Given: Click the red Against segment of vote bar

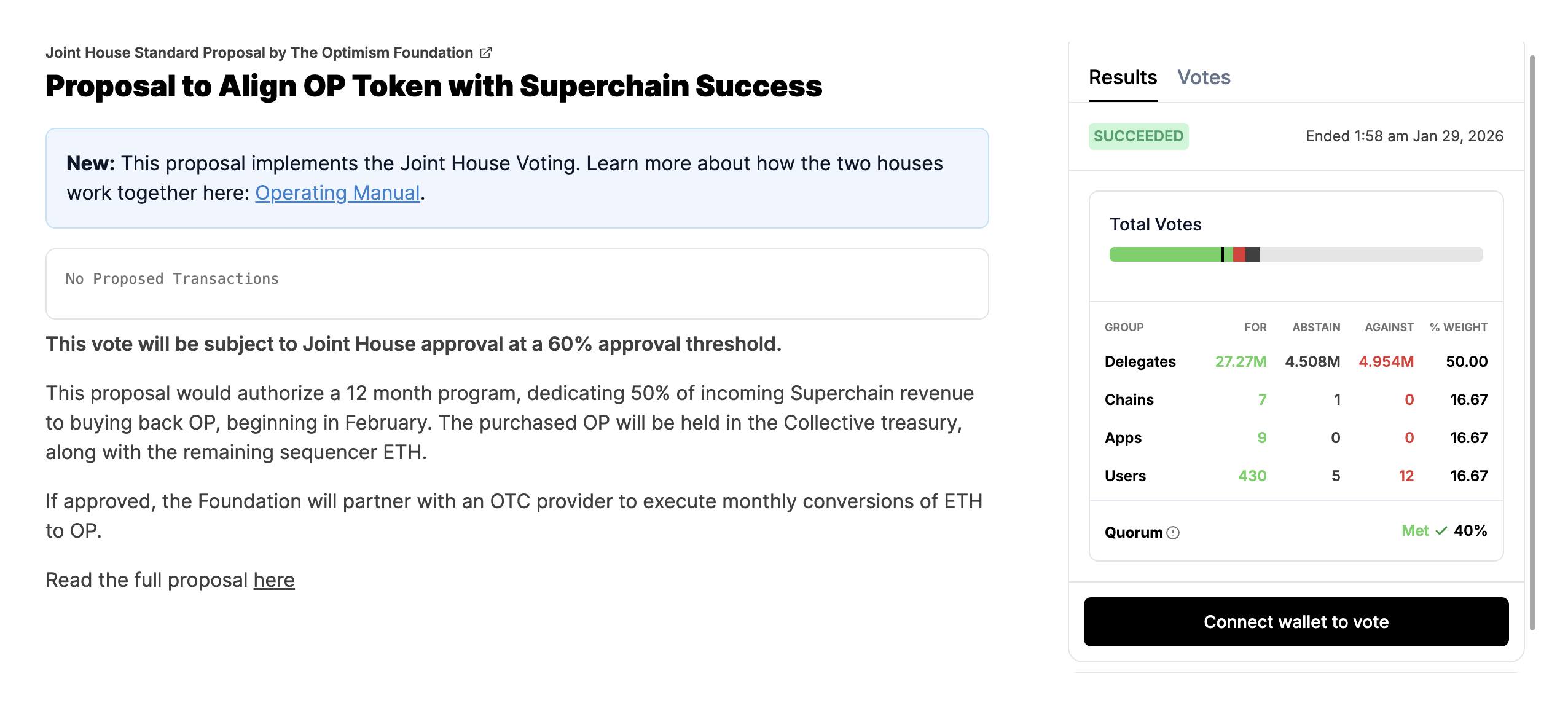Looking at the screenshot, I should click(x=1239, y=254).
